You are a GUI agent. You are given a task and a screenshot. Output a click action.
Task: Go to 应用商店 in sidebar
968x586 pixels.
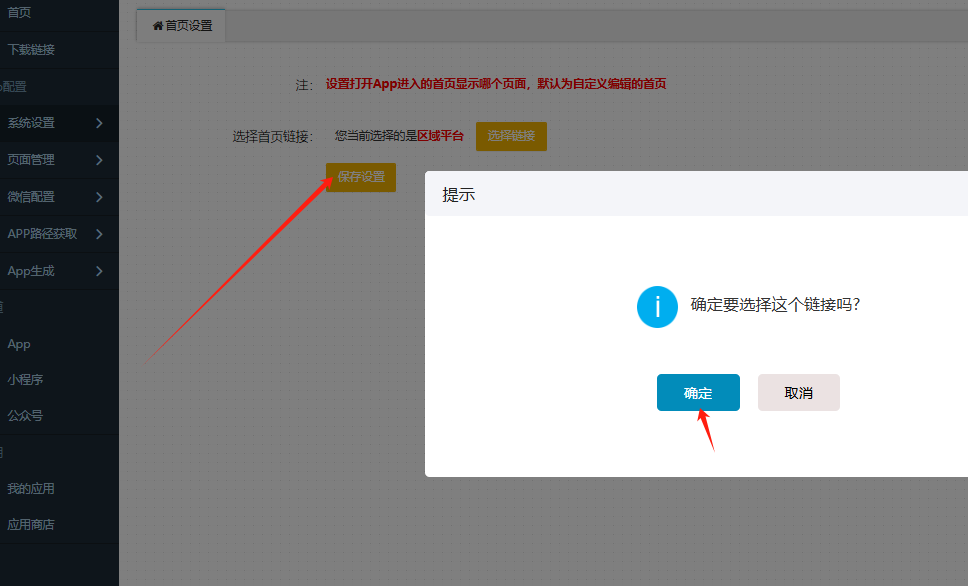[x=31, y=524]
